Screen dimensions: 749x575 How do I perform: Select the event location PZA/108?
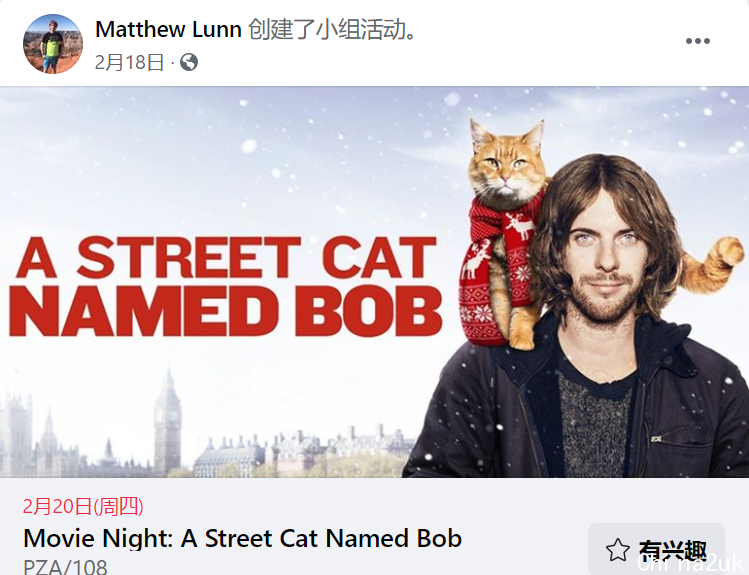pos(65,567)
